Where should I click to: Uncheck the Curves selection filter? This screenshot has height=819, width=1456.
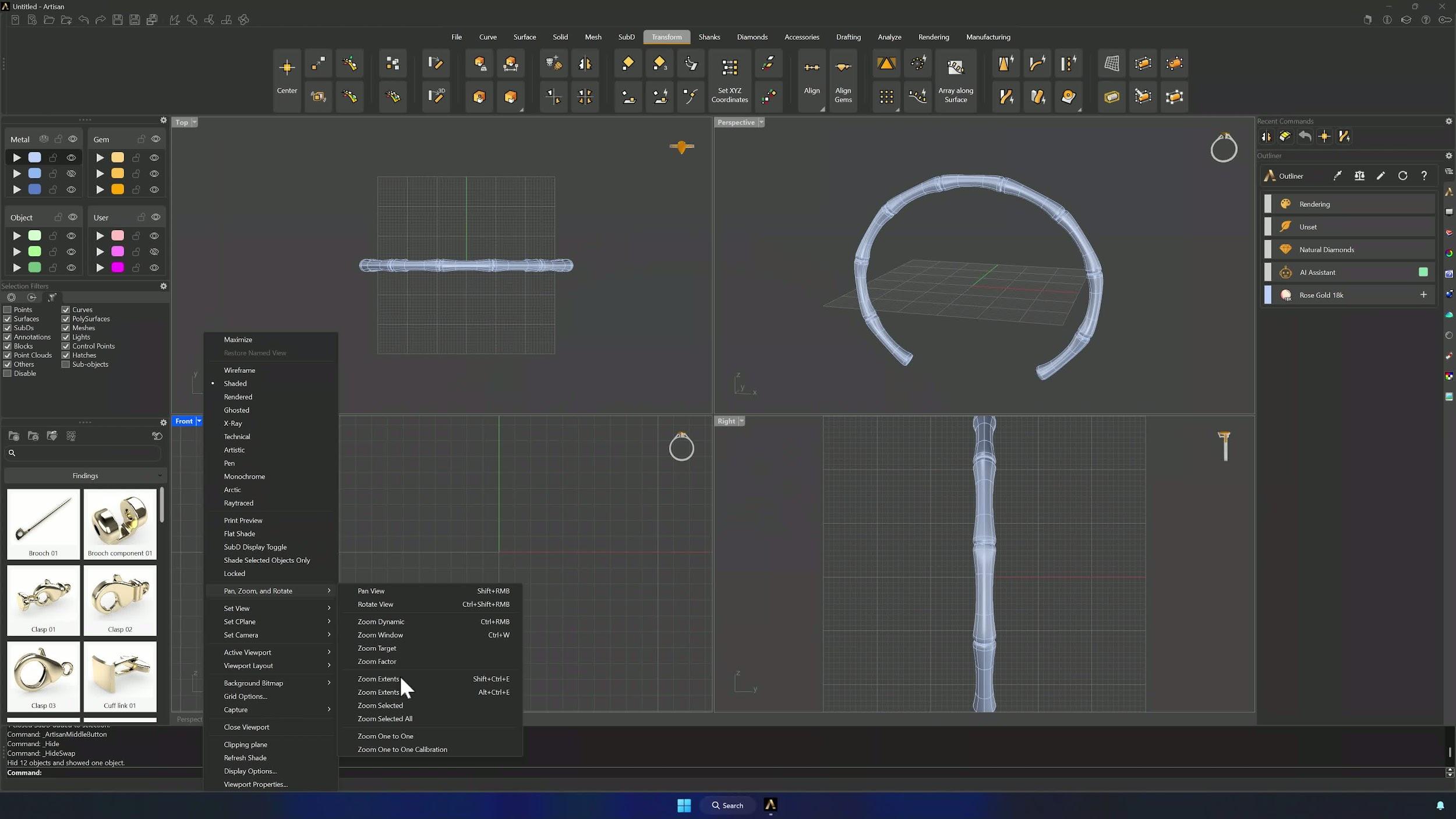[66, 310]
